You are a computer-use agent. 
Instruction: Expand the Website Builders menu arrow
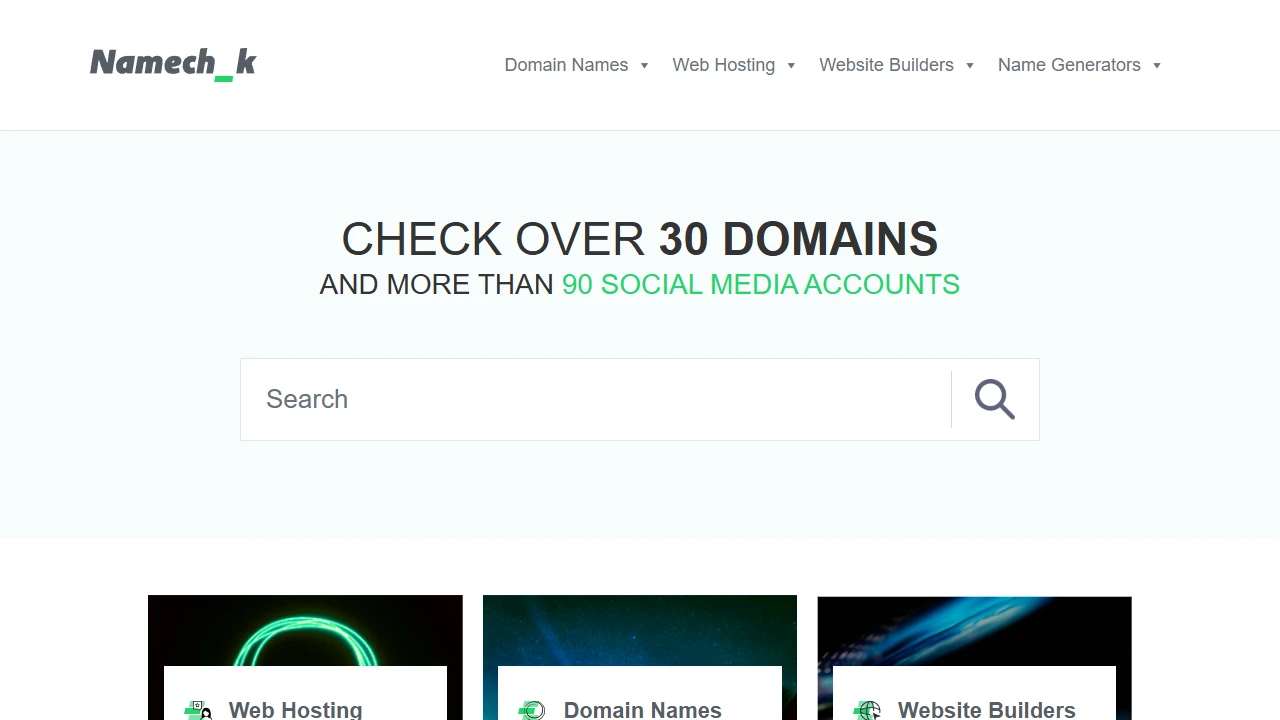pyautogui.click(x=970, y=66)
